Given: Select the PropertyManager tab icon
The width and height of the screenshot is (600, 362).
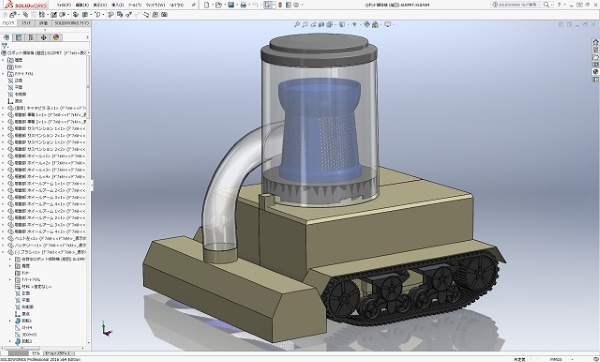Looking at the screenshot, I should (18, 38).
